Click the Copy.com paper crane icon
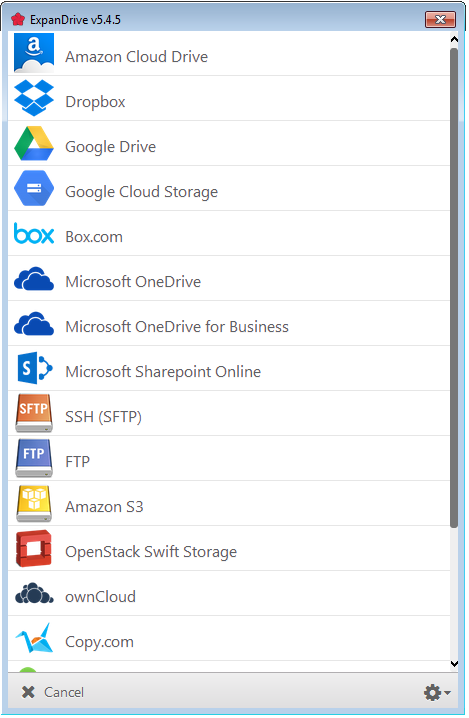This screenshot has height=718, width=469. pyautogui.click(x=34, y=639)
